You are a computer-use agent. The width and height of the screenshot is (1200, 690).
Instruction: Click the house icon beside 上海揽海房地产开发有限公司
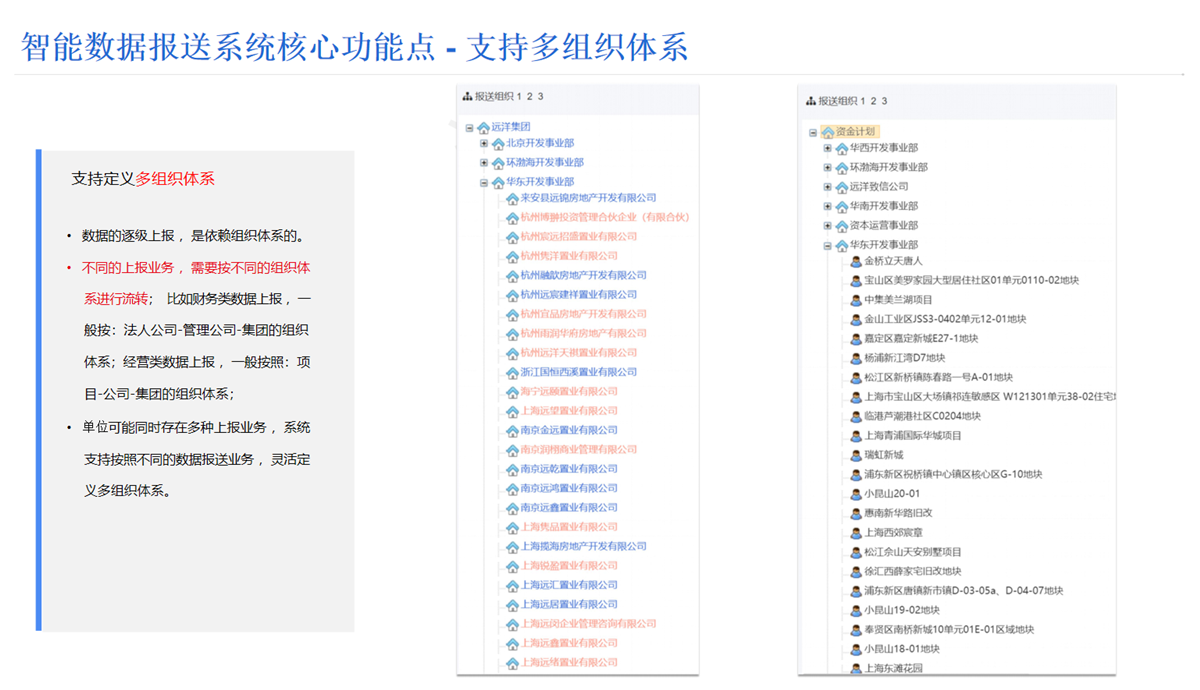(512, 548)
